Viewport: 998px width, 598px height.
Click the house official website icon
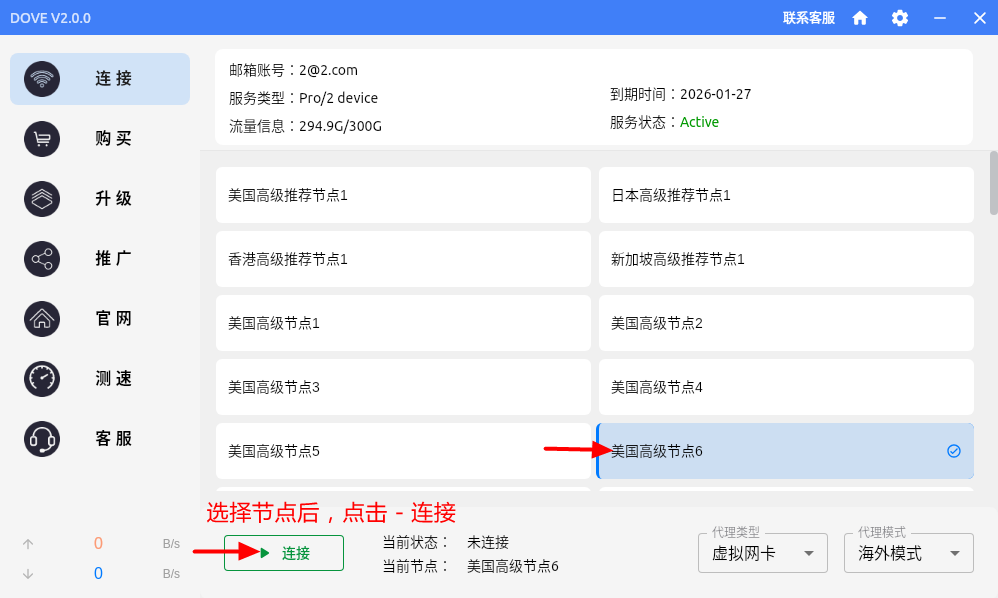(x=42, y=319)
